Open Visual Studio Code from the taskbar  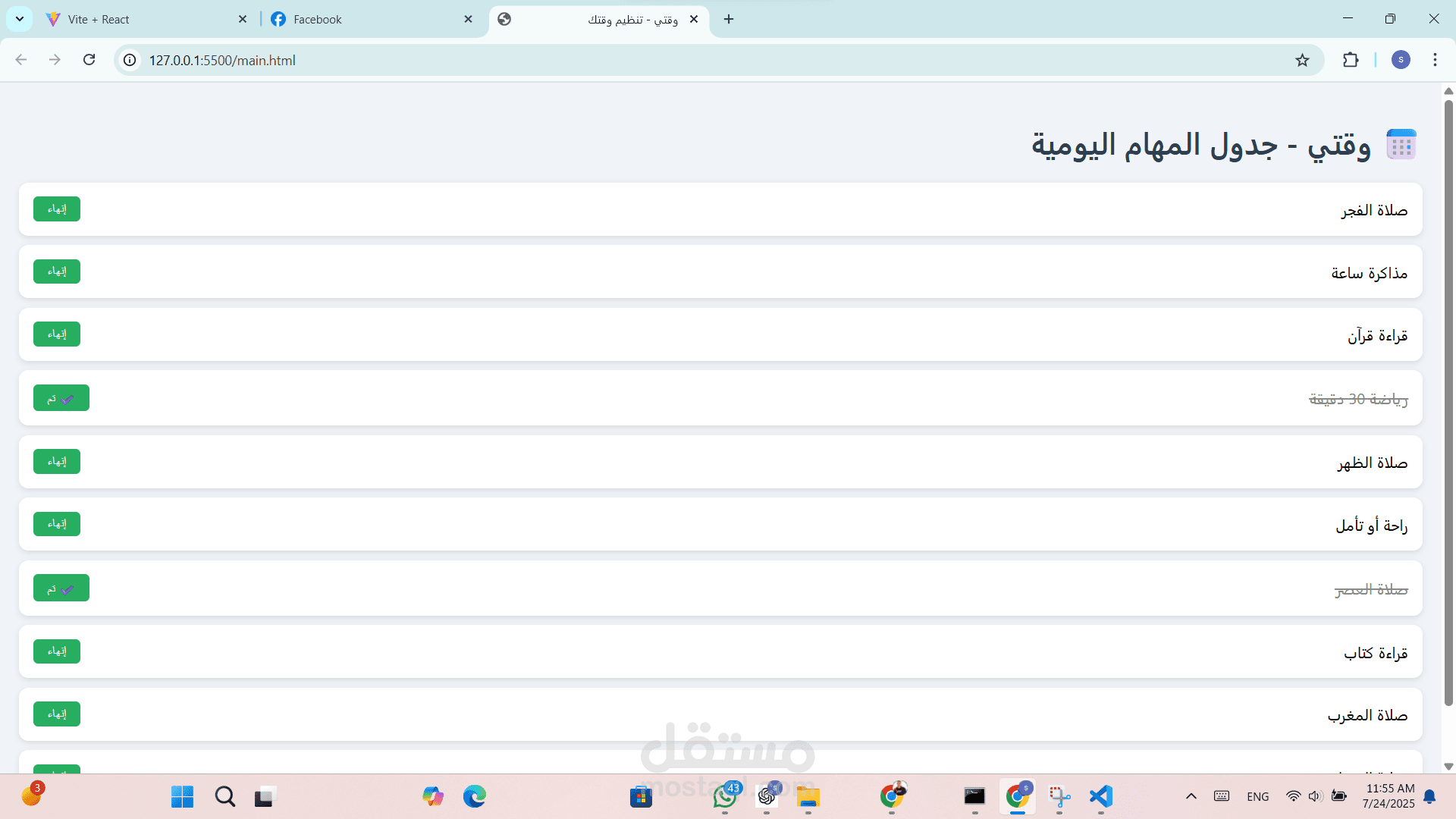click(x=1101, y=796)
